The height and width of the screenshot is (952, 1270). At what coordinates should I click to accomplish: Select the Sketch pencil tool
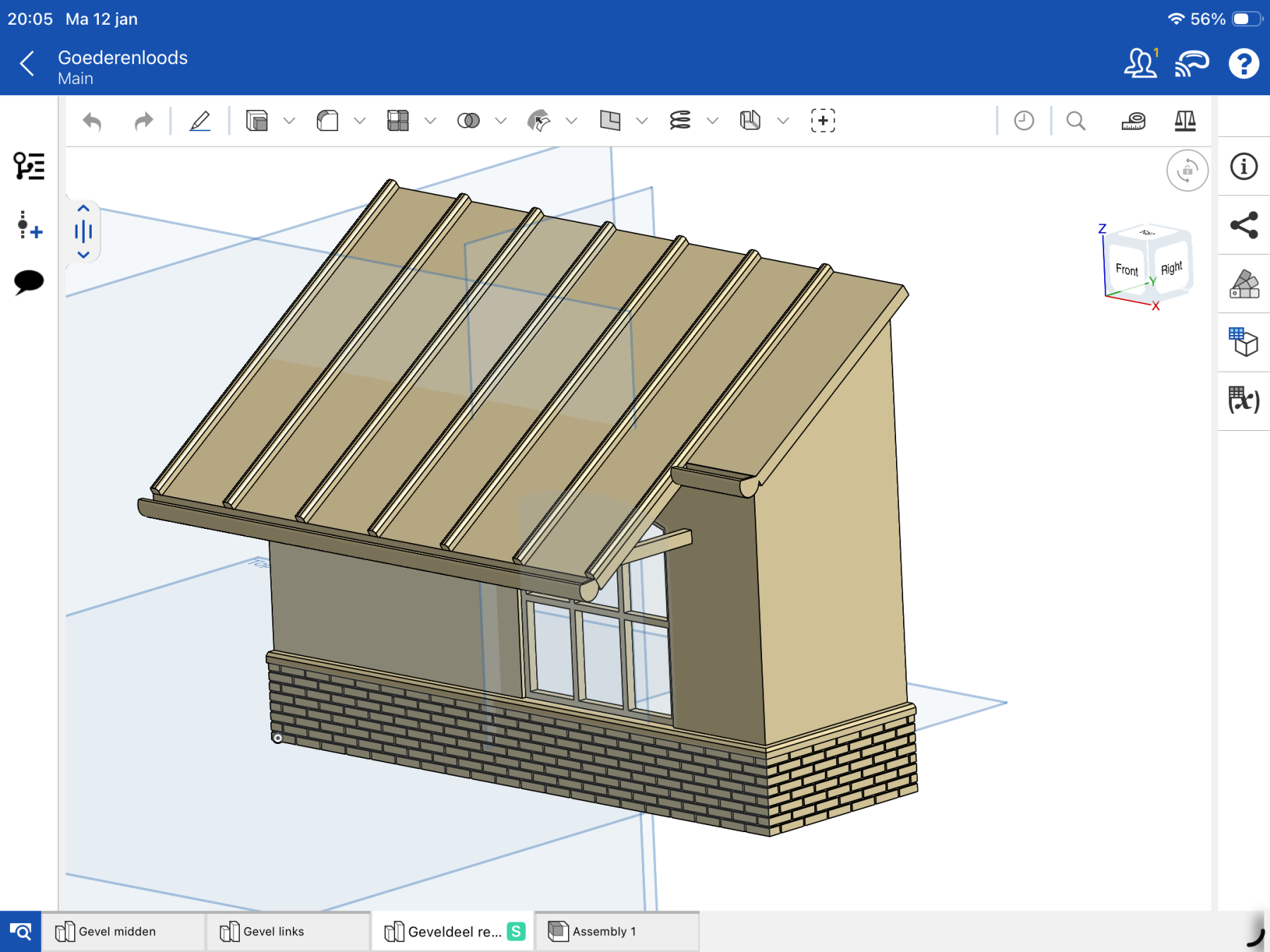pos(200,121)
